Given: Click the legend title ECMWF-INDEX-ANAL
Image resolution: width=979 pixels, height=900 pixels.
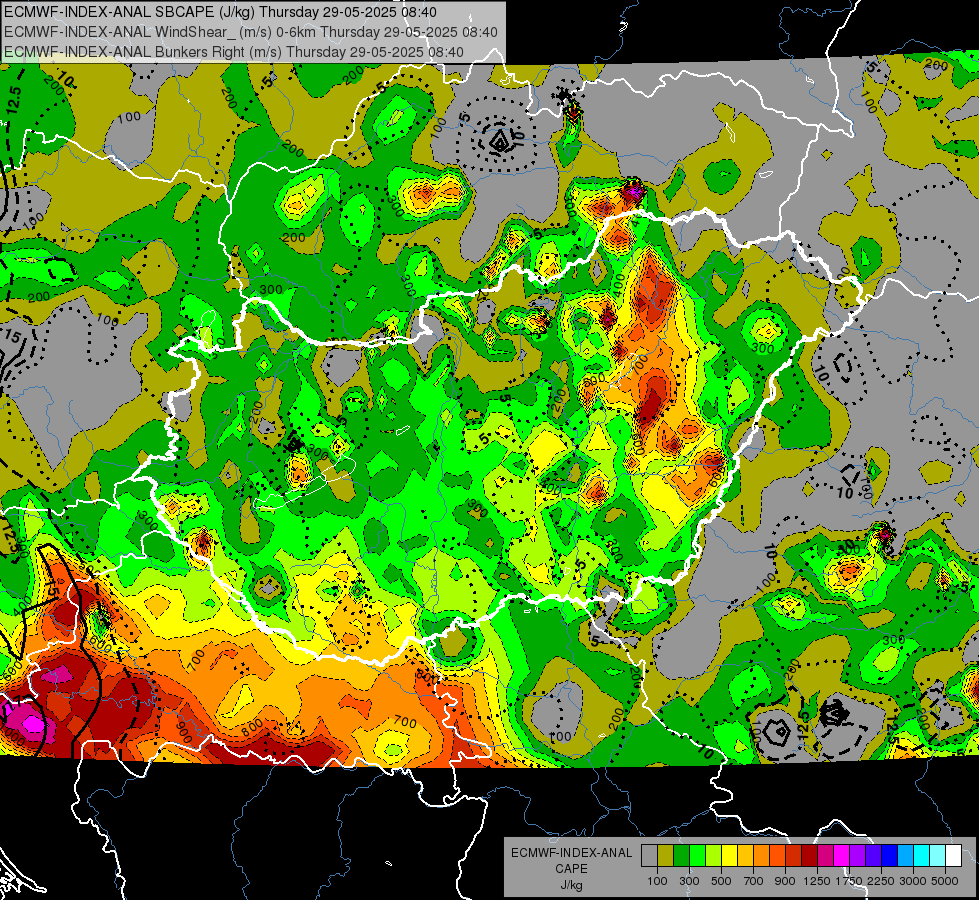Looking at the screenshot, I should click(571, 853).
